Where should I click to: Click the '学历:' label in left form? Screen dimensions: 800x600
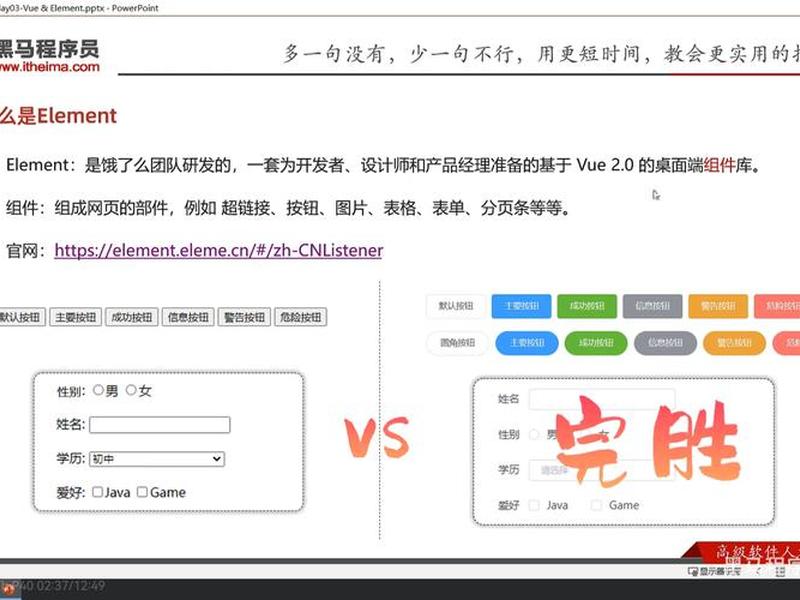click(x=71, y=458)
